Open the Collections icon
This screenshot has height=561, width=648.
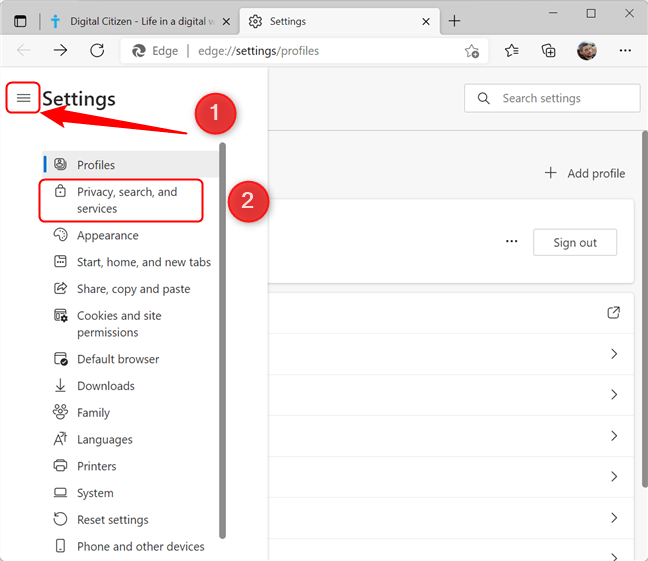(x=548, y=50)
